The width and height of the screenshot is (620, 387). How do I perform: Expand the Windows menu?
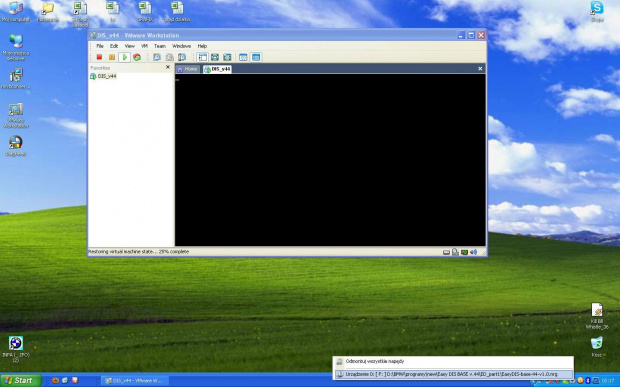click(x=181, y=46)
